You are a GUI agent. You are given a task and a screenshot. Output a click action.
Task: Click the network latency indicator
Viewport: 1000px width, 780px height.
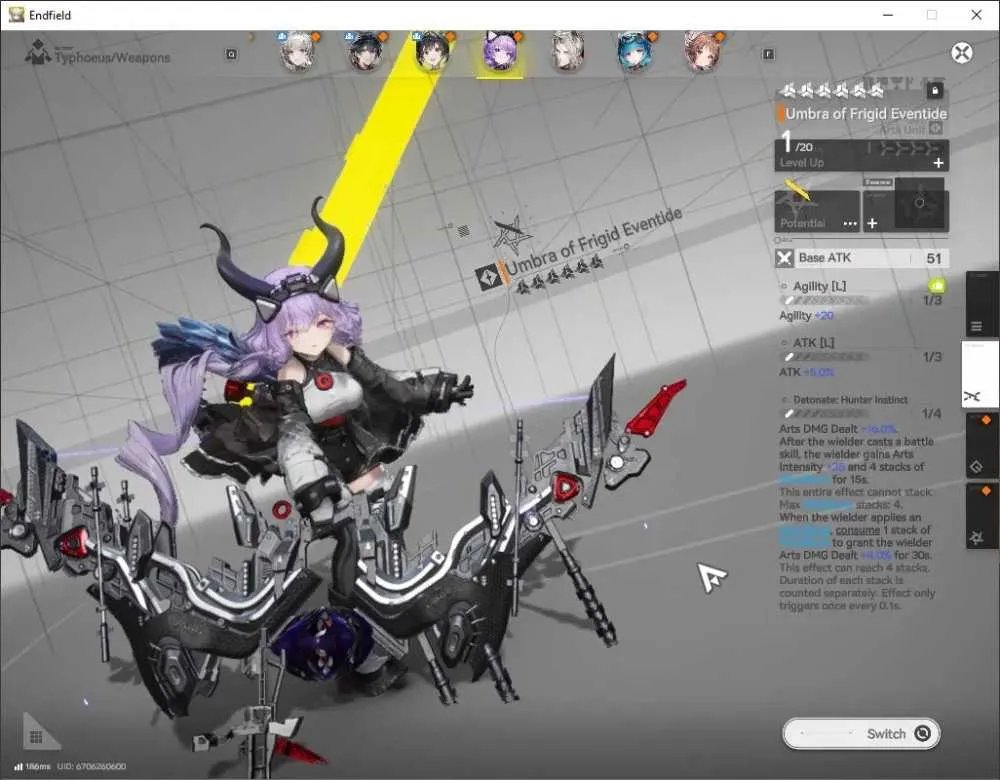(32, 766)
